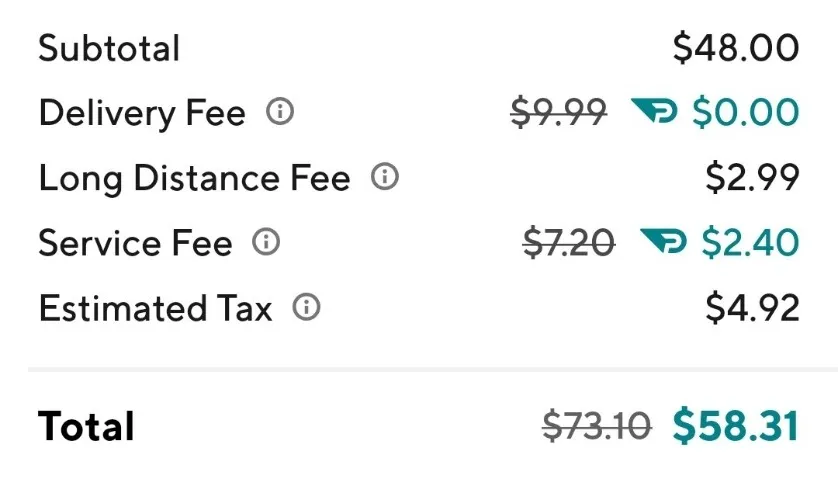The height and width of the screenshot is (500, 838).
Task: Show Estimated Tax details via info icon
Action: tap(307, 308)
